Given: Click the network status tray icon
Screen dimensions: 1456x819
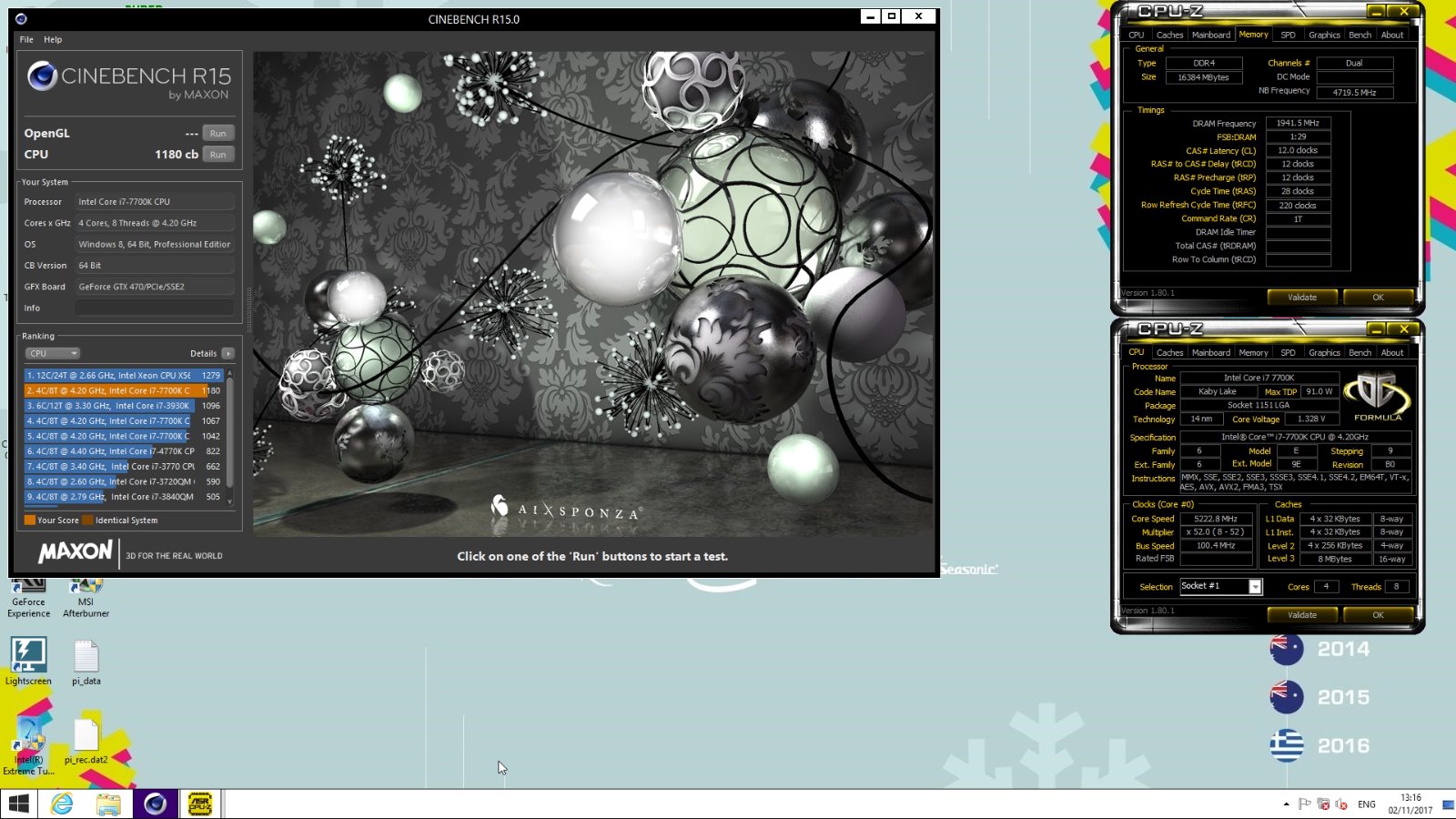Looking at the screenshot, I should (x=1323, y=804).
